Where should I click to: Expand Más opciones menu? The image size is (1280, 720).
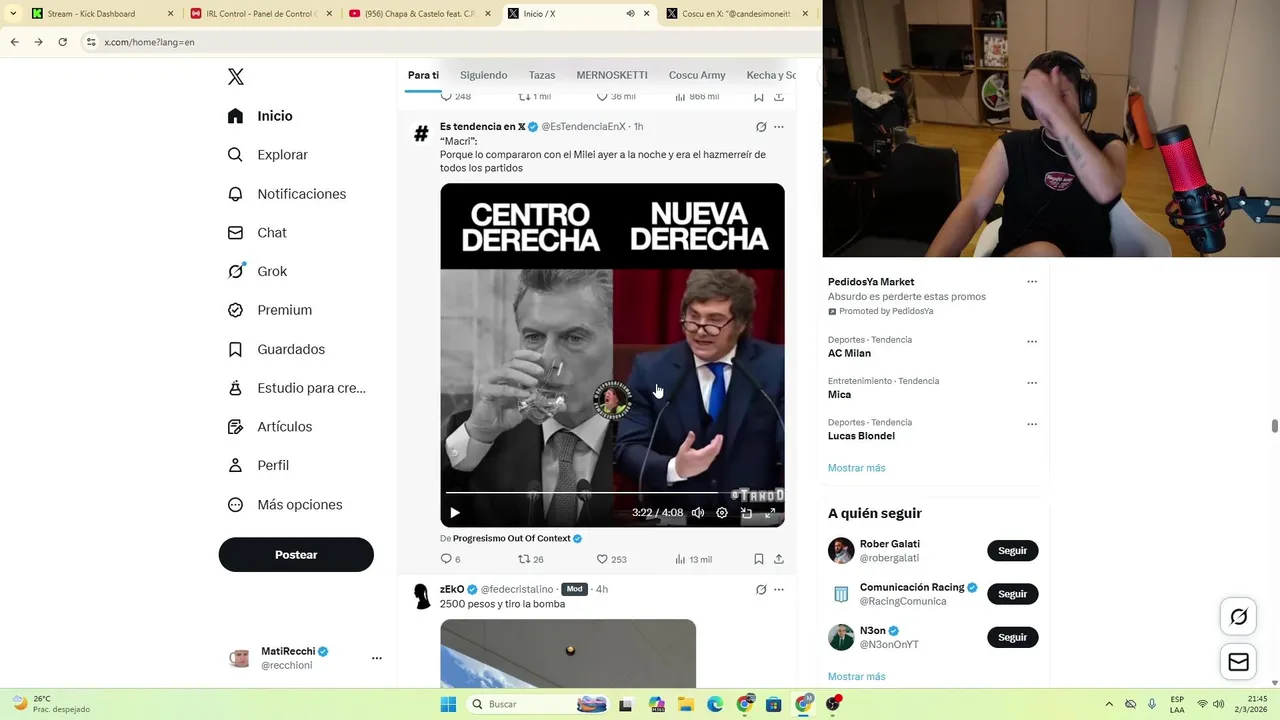pos(284,505)
